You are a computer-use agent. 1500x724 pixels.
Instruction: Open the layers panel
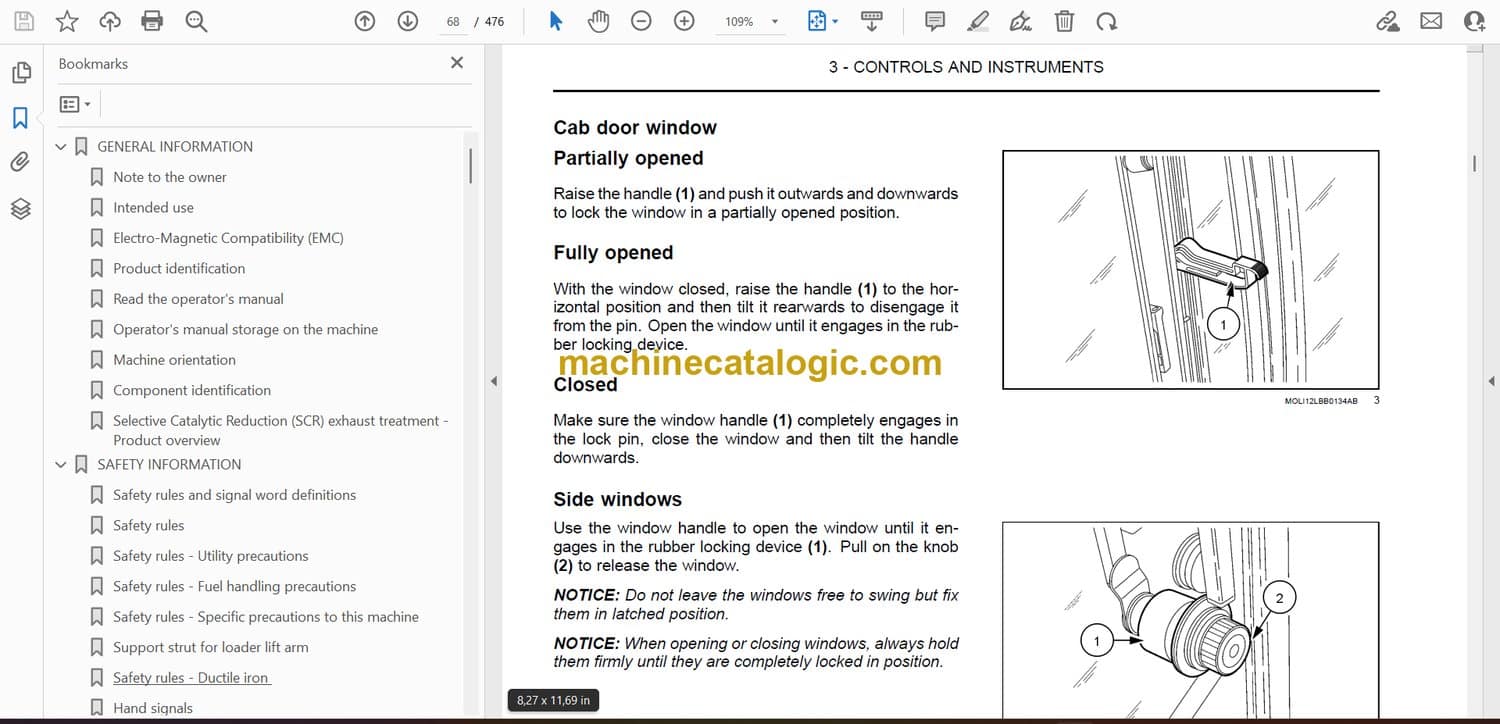pyautogui.click(x=21, y=208)
